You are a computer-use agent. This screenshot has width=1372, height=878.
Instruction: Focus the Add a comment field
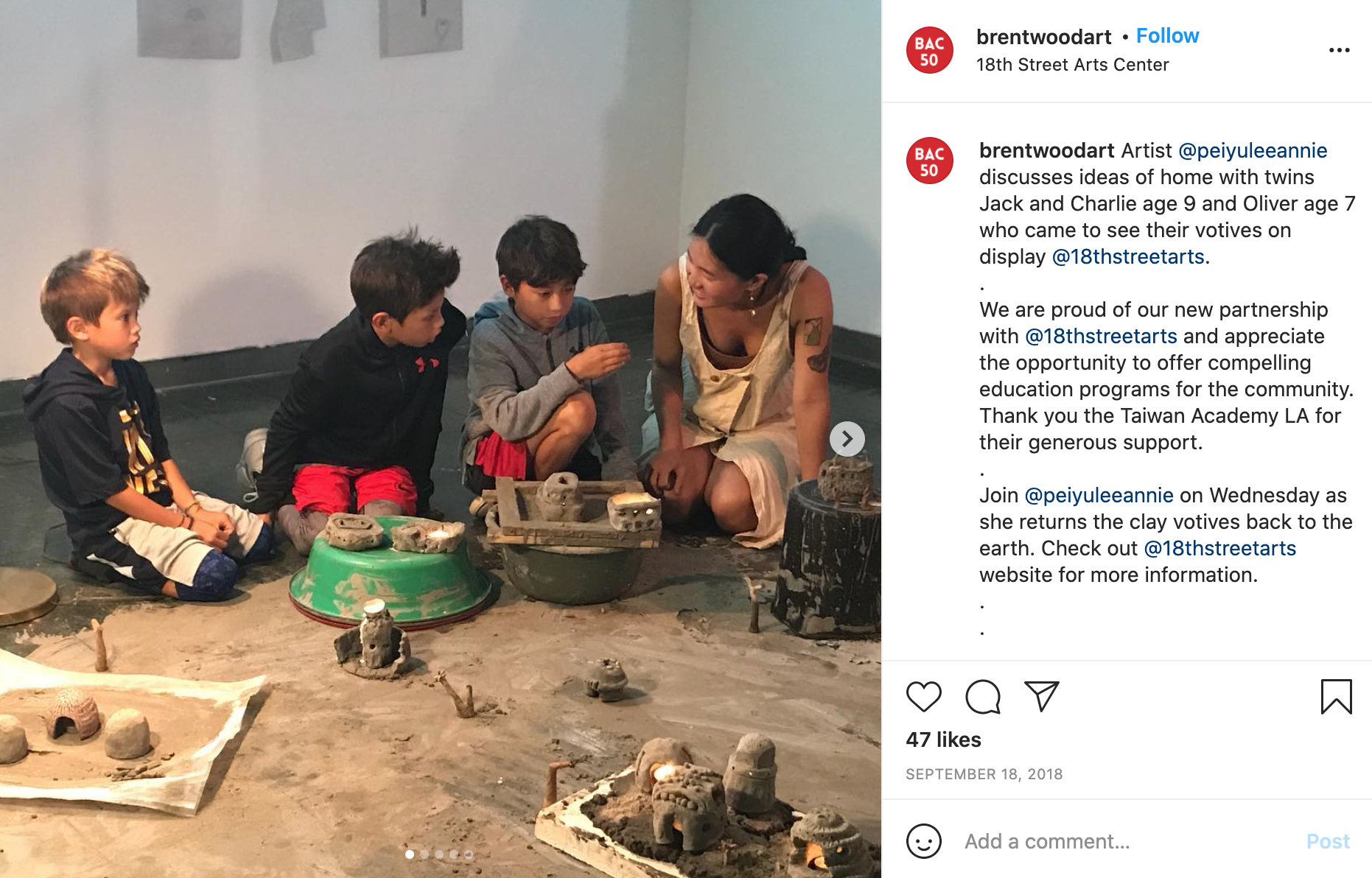pyautogui.click(x=1127, y=841)
